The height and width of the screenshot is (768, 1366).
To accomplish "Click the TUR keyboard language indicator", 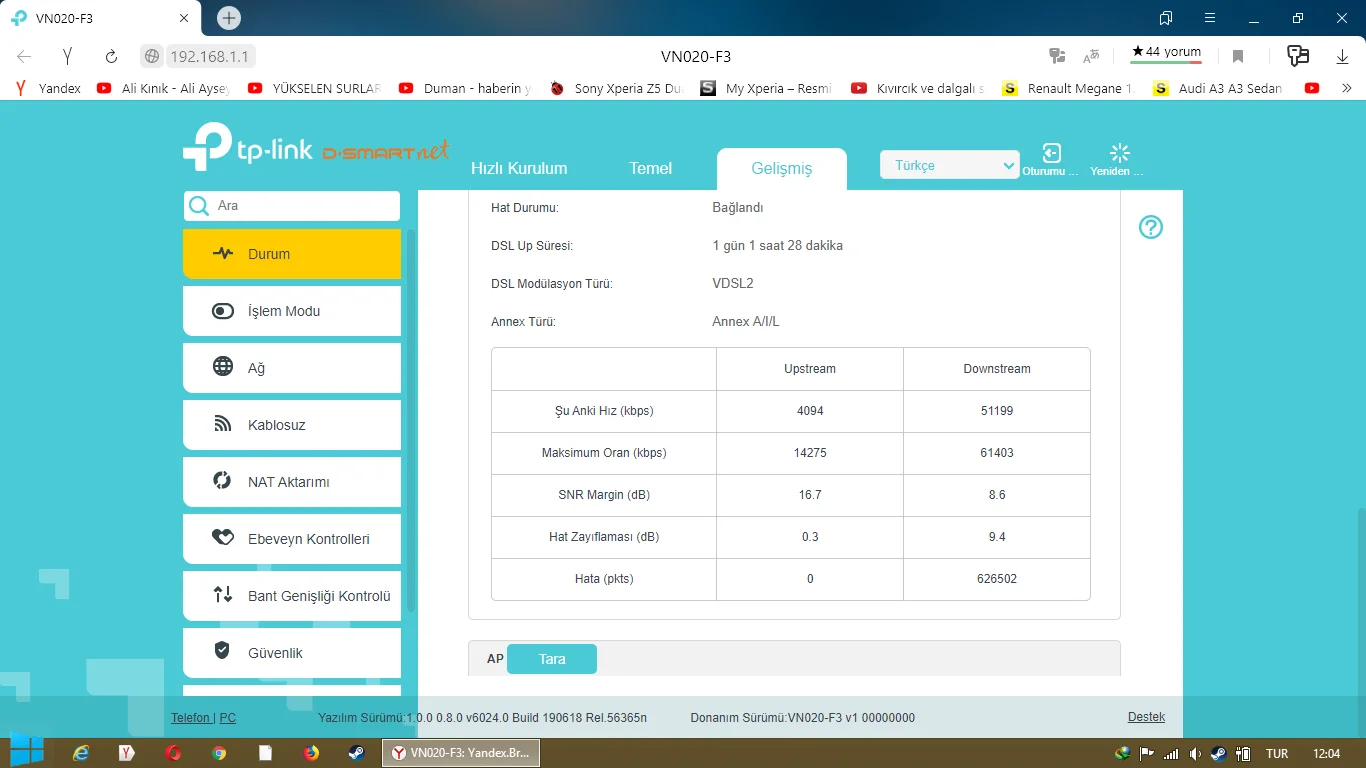I will coord(1277,753).
